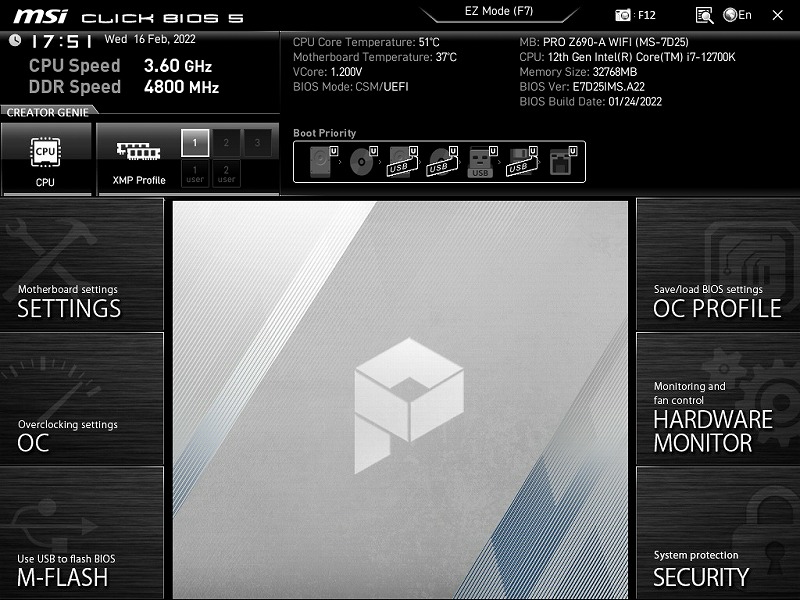Open Motherboard SETTINGS menu
800x600 pixels.
[82, 264]
